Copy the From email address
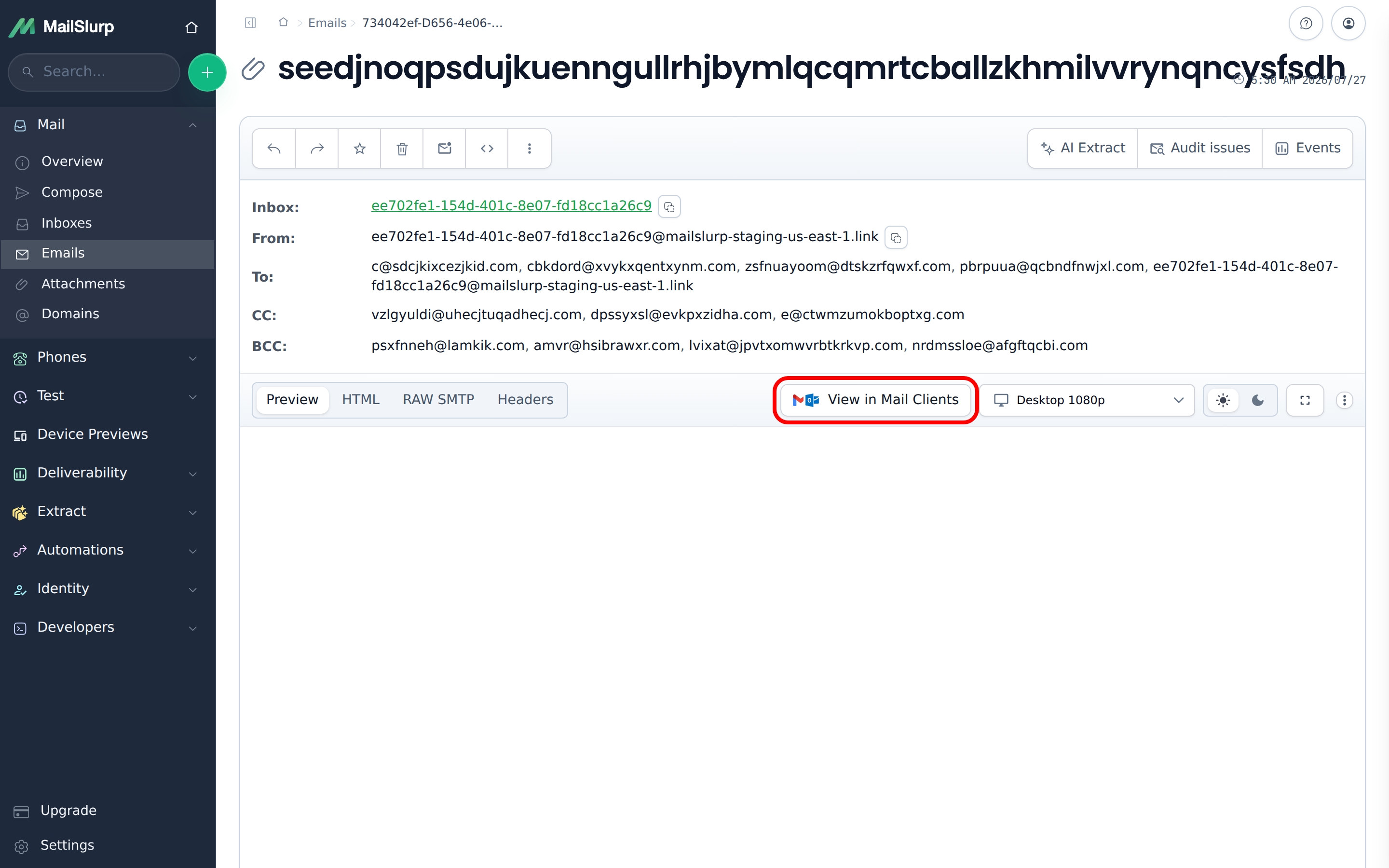Viewport: 1389px width, 868px height. coord(896,238)
